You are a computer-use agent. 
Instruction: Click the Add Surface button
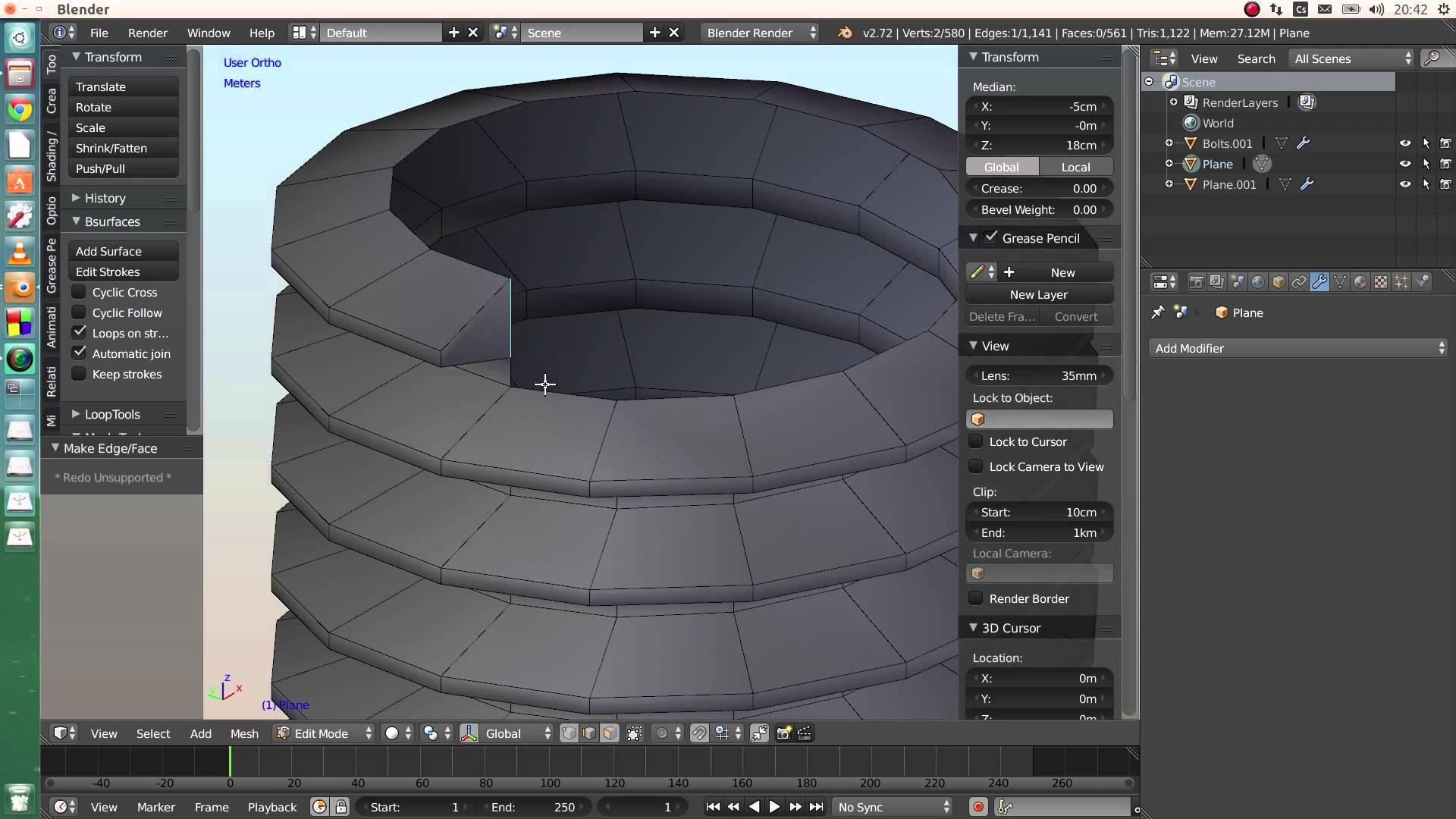pyautogui.click(x=124, y=251)
